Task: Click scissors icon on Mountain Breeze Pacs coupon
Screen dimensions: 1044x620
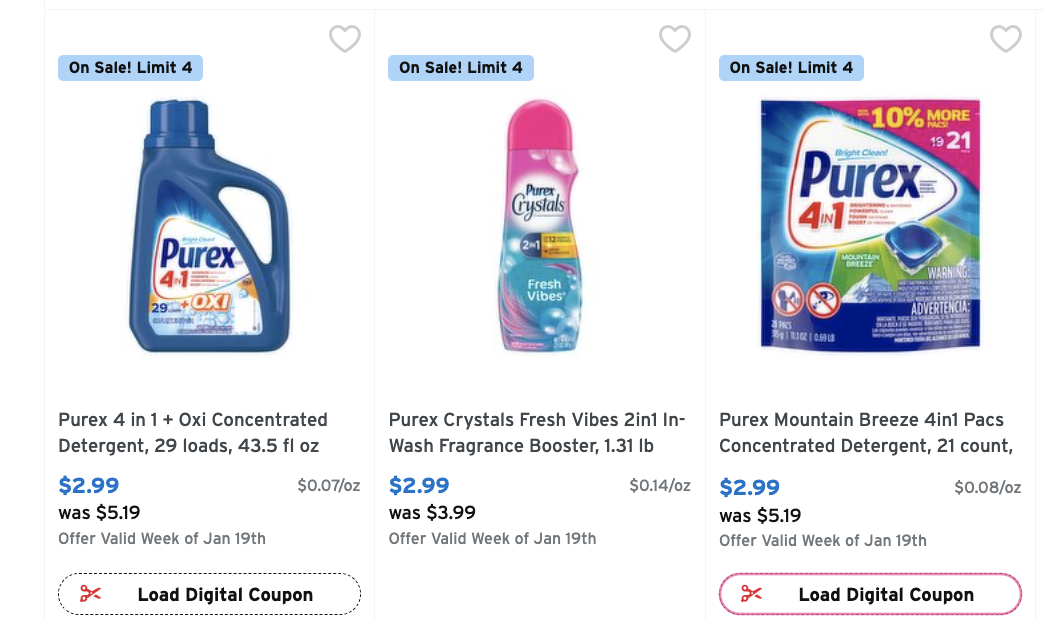Action: pyautogui.click(x=752, y=594)
